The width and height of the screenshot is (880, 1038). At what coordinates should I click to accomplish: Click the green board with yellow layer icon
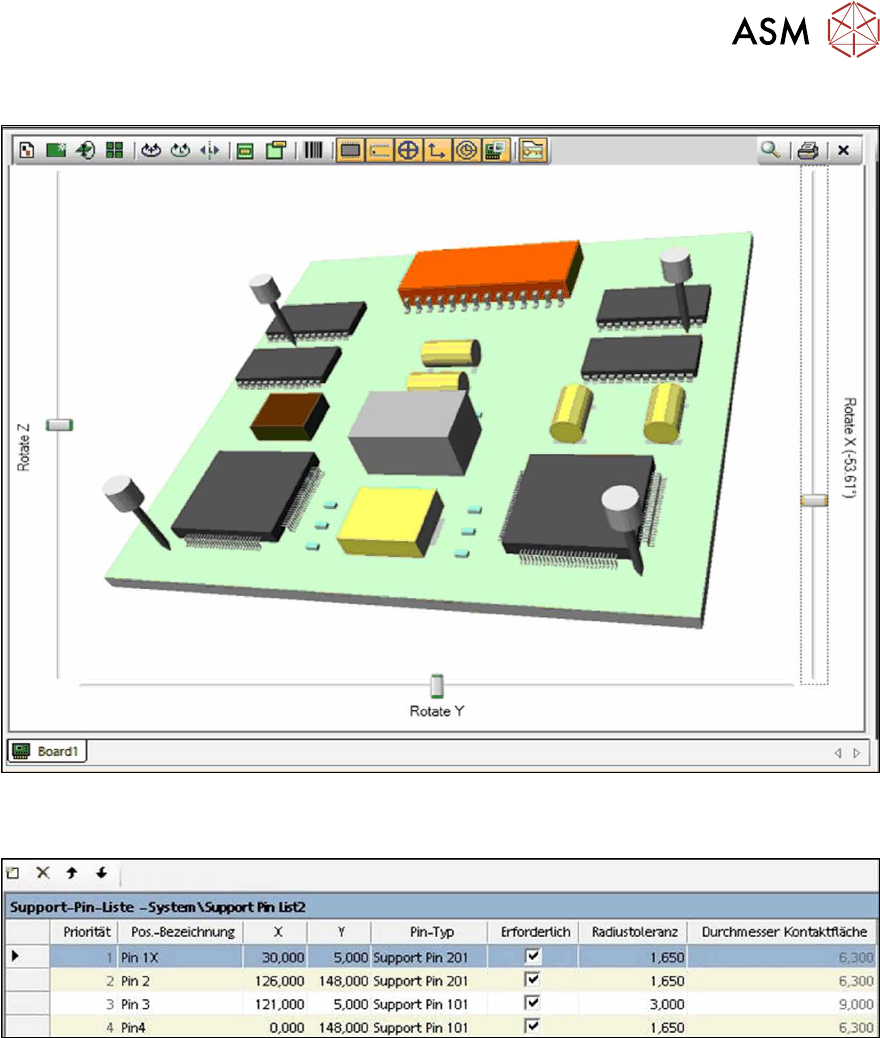click(x=275, y=150)
